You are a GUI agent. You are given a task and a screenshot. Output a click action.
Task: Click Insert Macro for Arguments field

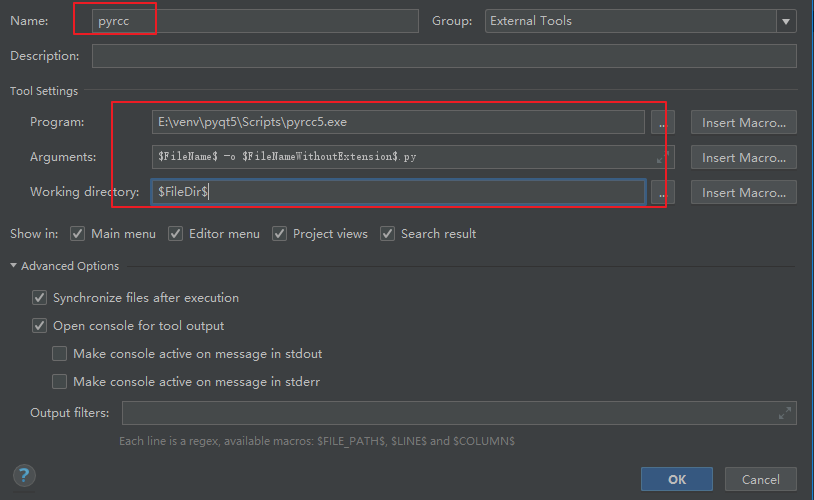point(743,157)
